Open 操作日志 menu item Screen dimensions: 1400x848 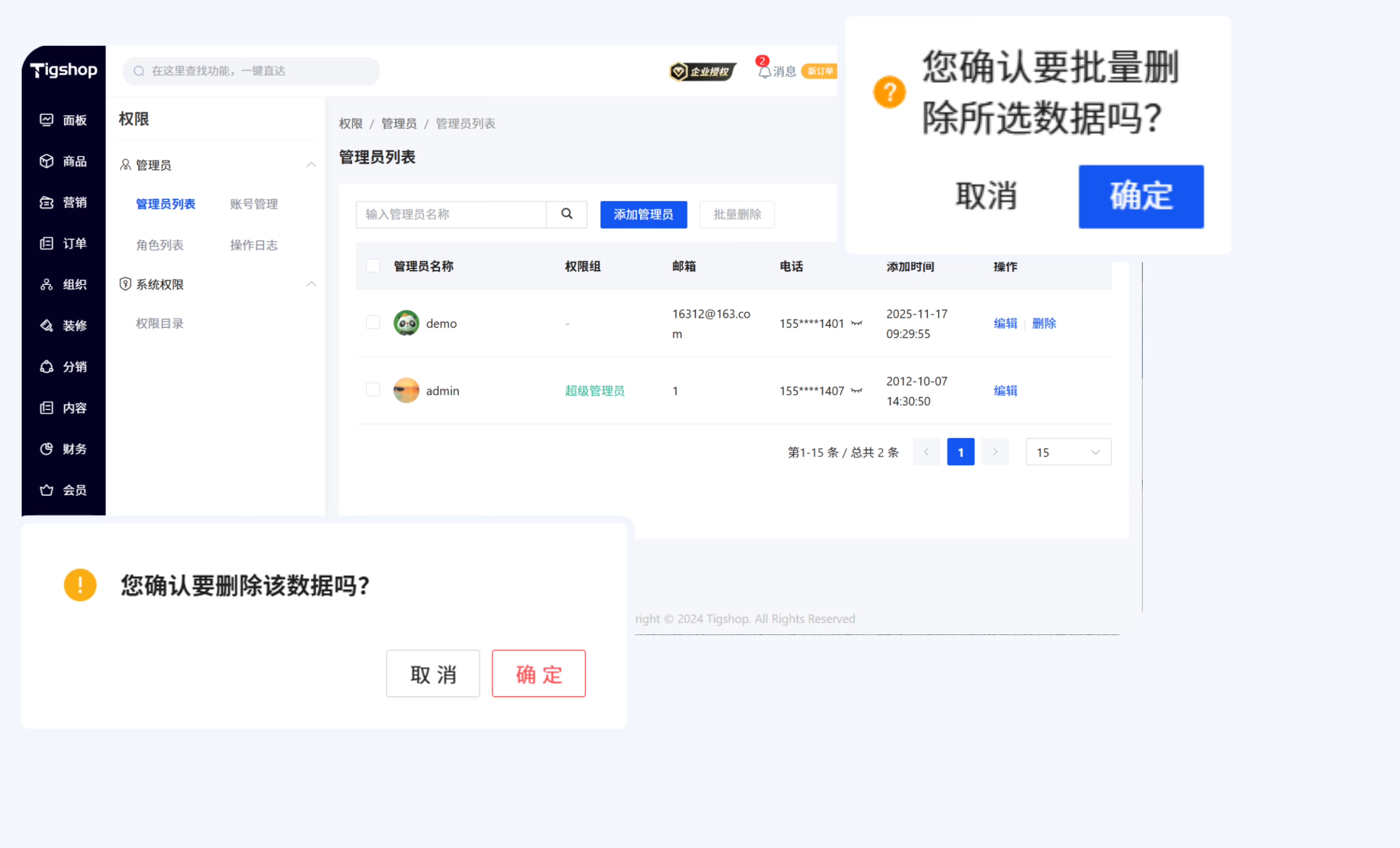[254, 245]
